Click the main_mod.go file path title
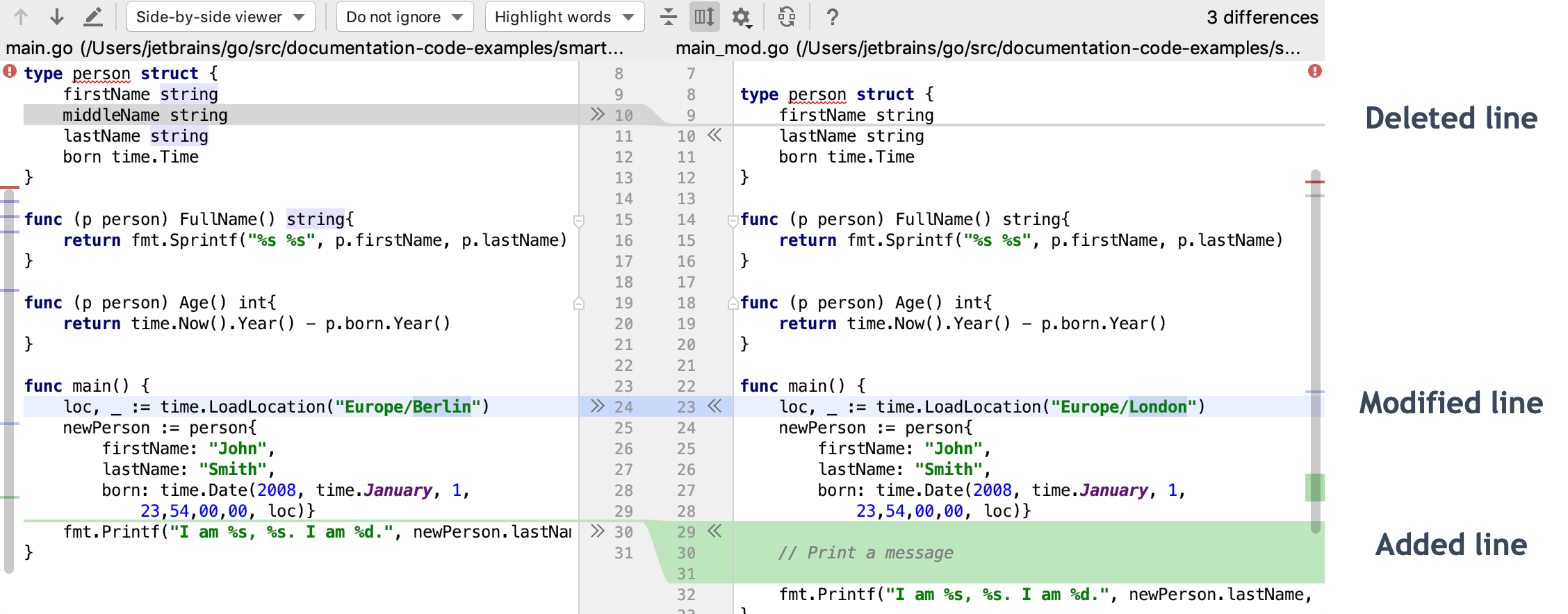Viewport: 1568px width, 614px height. 988,48
